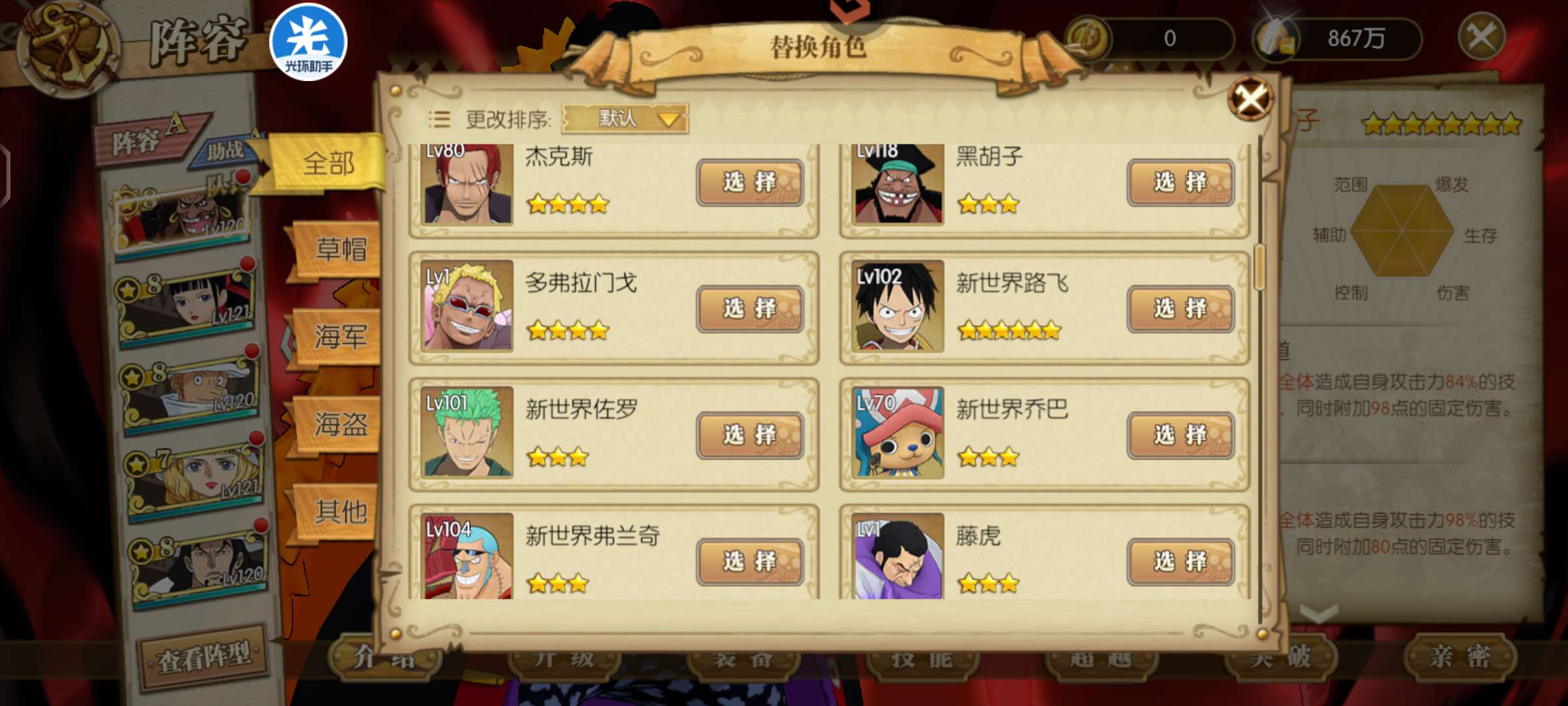This screenshot has width=1568, height=706.
Task: Click the 新世界乔巴 portrait icon
Action: point(898,432)
